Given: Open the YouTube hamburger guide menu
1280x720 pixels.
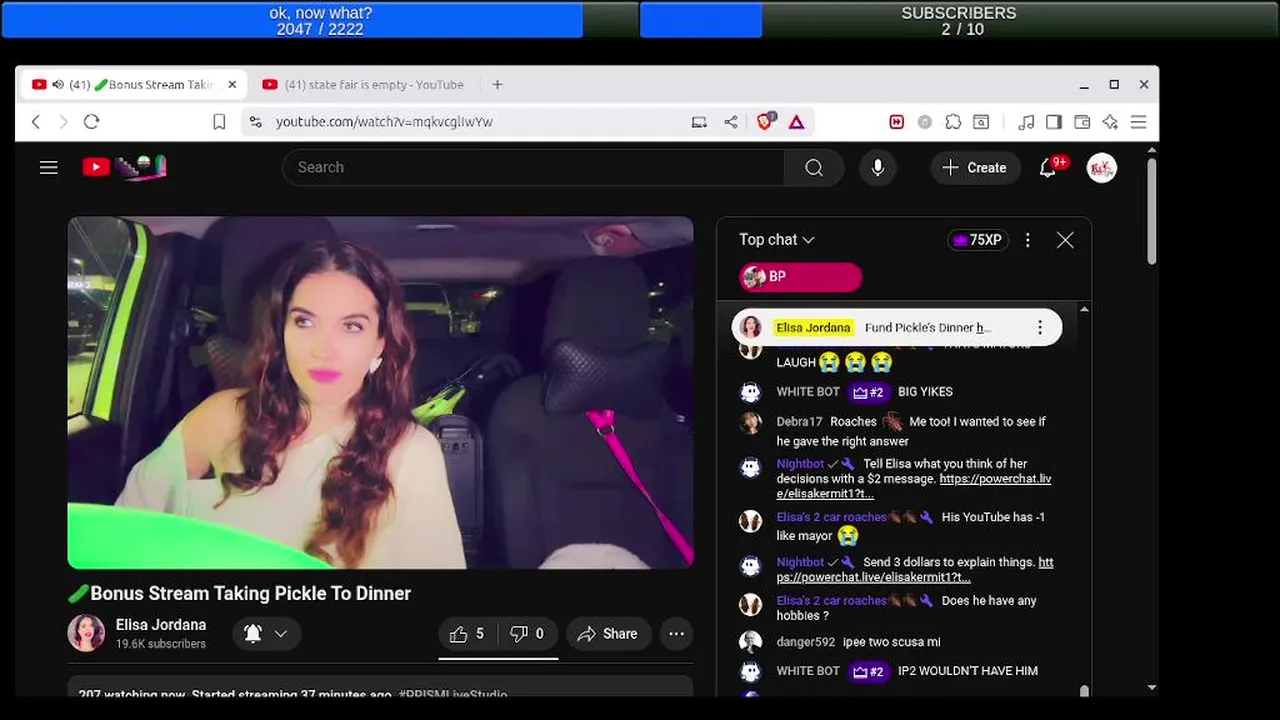Looking at the screenshot, I should coord(49,167).
